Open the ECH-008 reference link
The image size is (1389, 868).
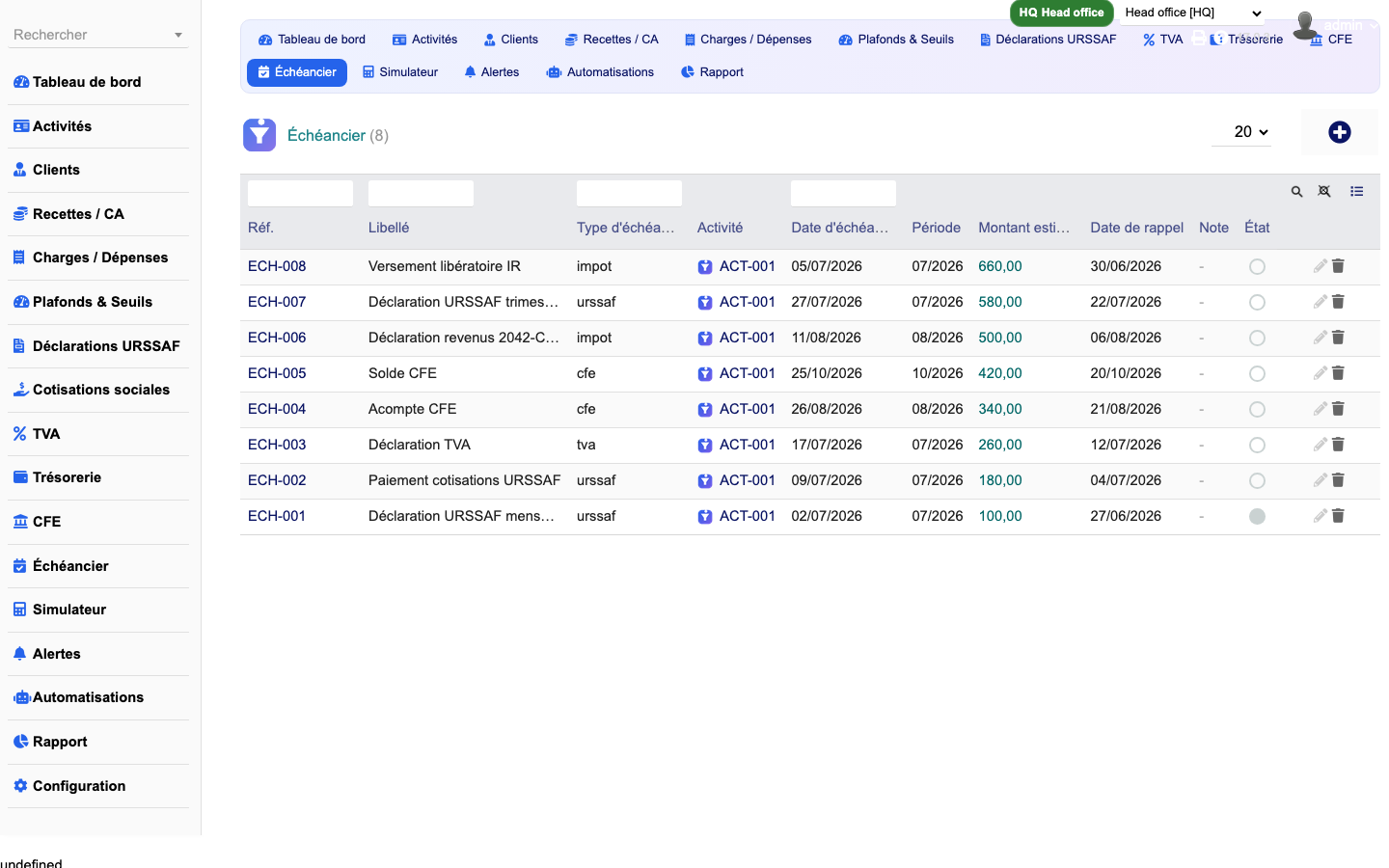[x=277, y=266]
